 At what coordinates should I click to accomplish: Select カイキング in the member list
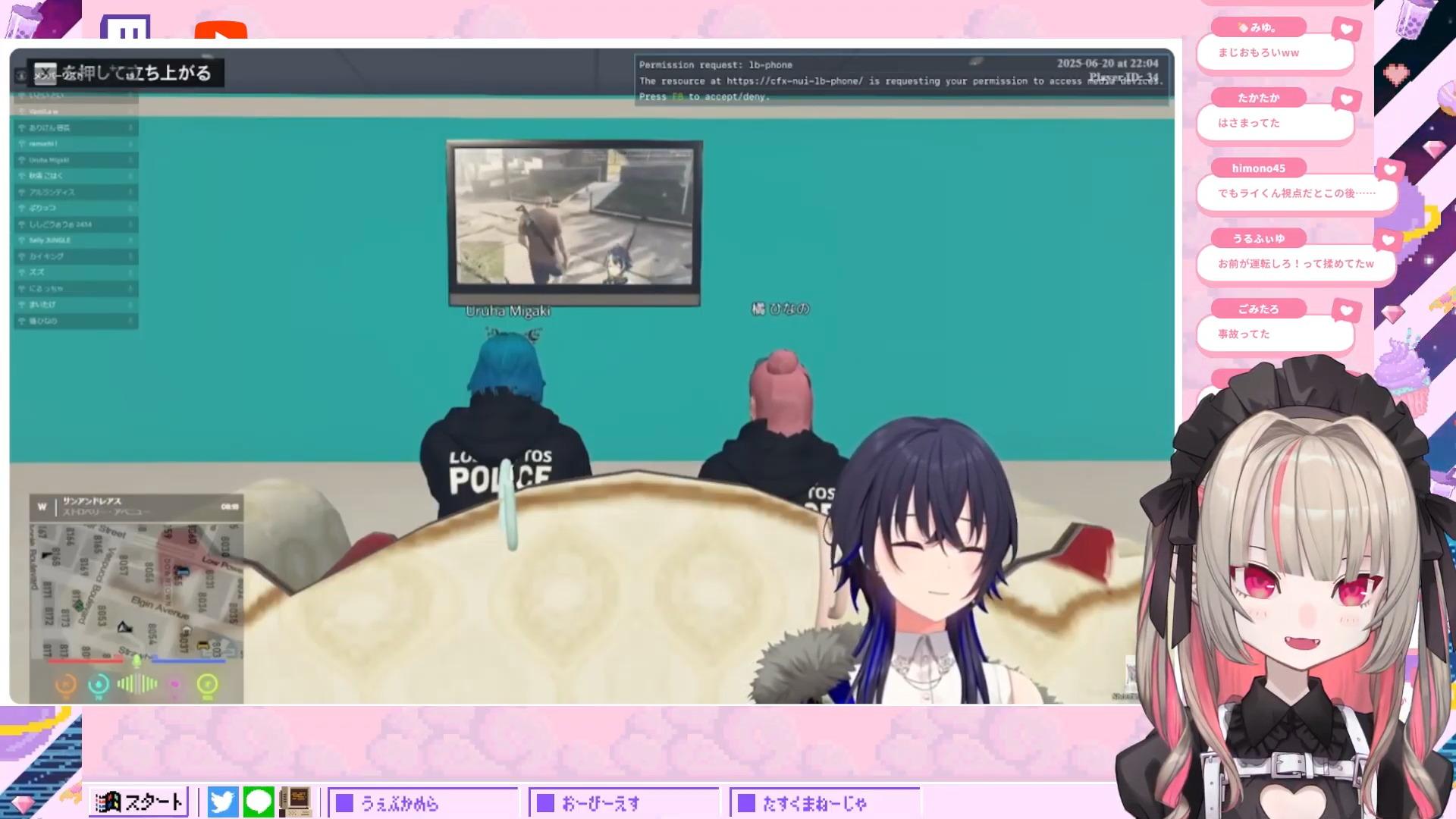(x=76, y=256)
